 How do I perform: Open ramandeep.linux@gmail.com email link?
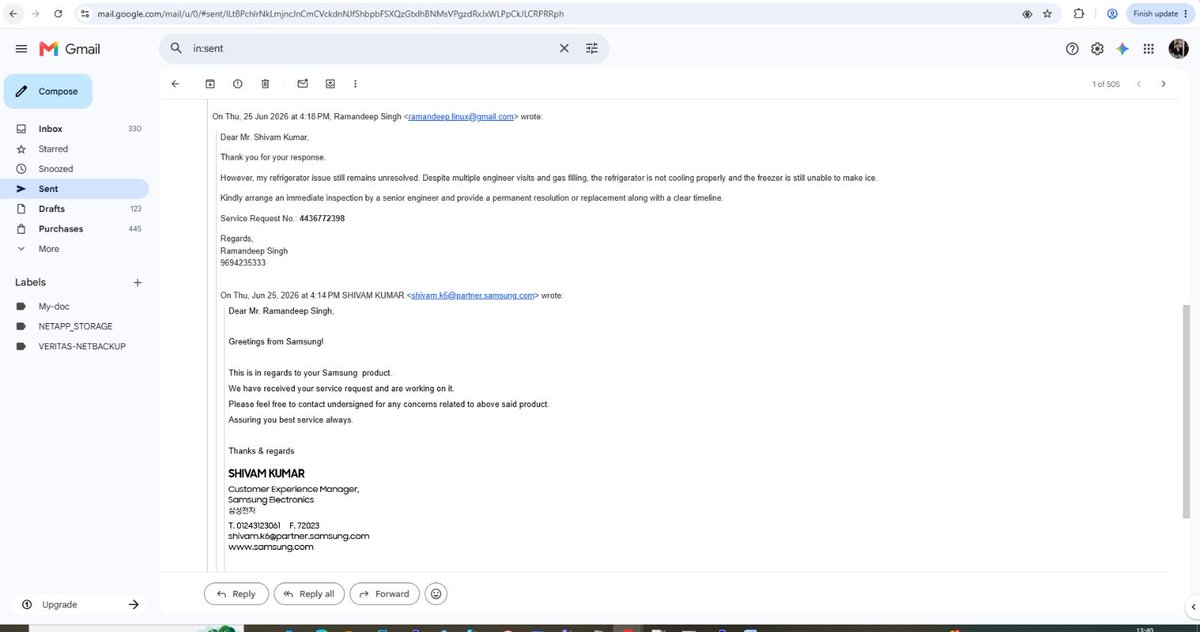click(x=462, y=117)
